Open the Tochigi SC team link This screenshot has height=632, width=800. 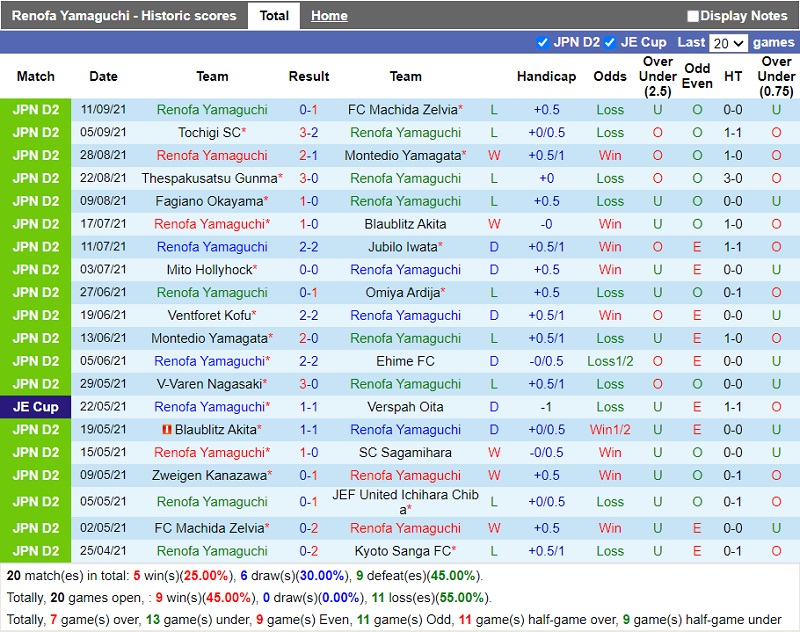click(209, 133)
